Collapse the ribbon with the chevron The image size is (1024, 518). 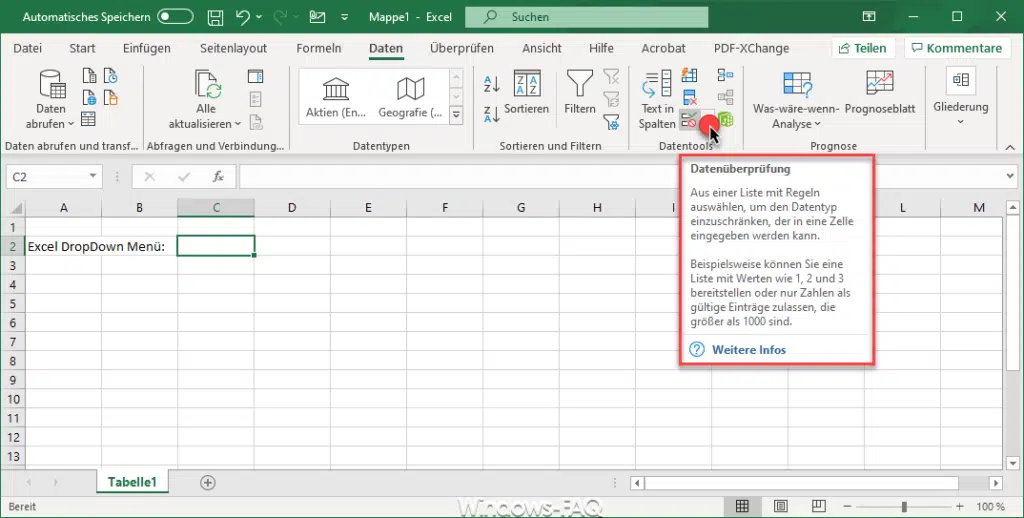[x=1010, y=147]
